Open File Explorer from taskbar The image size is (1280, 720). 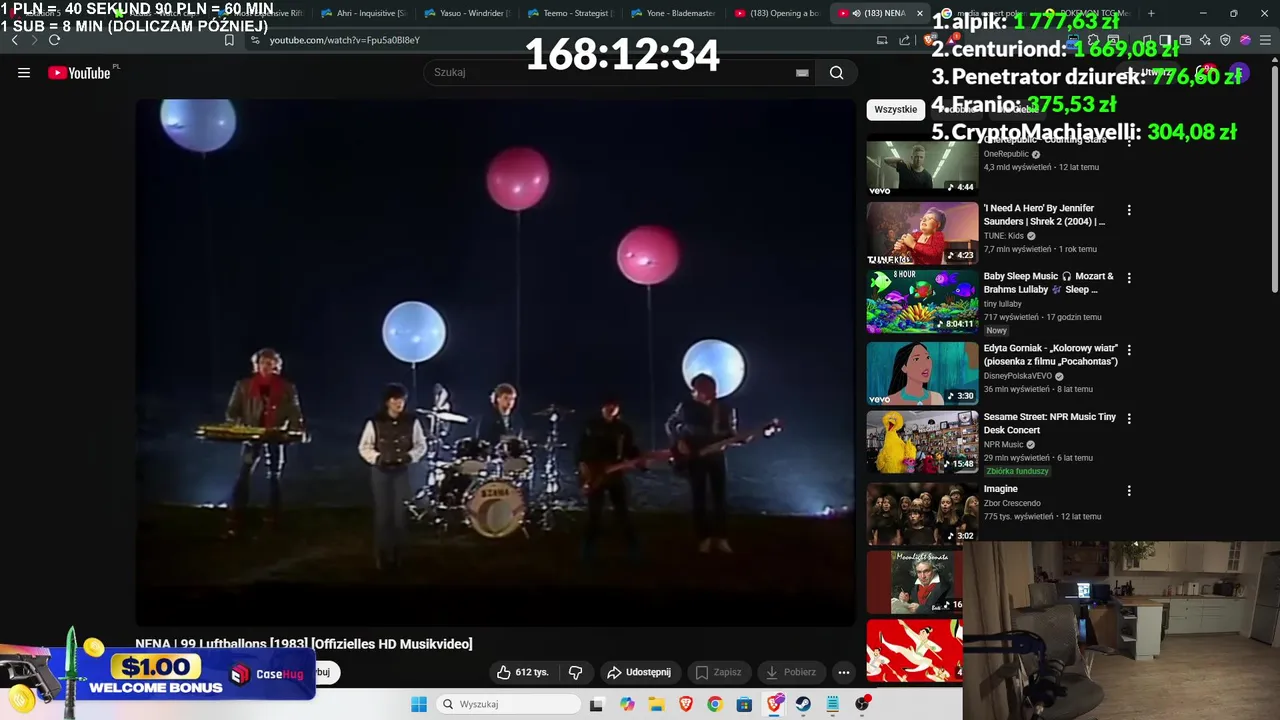pyautogui.click(x=656, y=704)
